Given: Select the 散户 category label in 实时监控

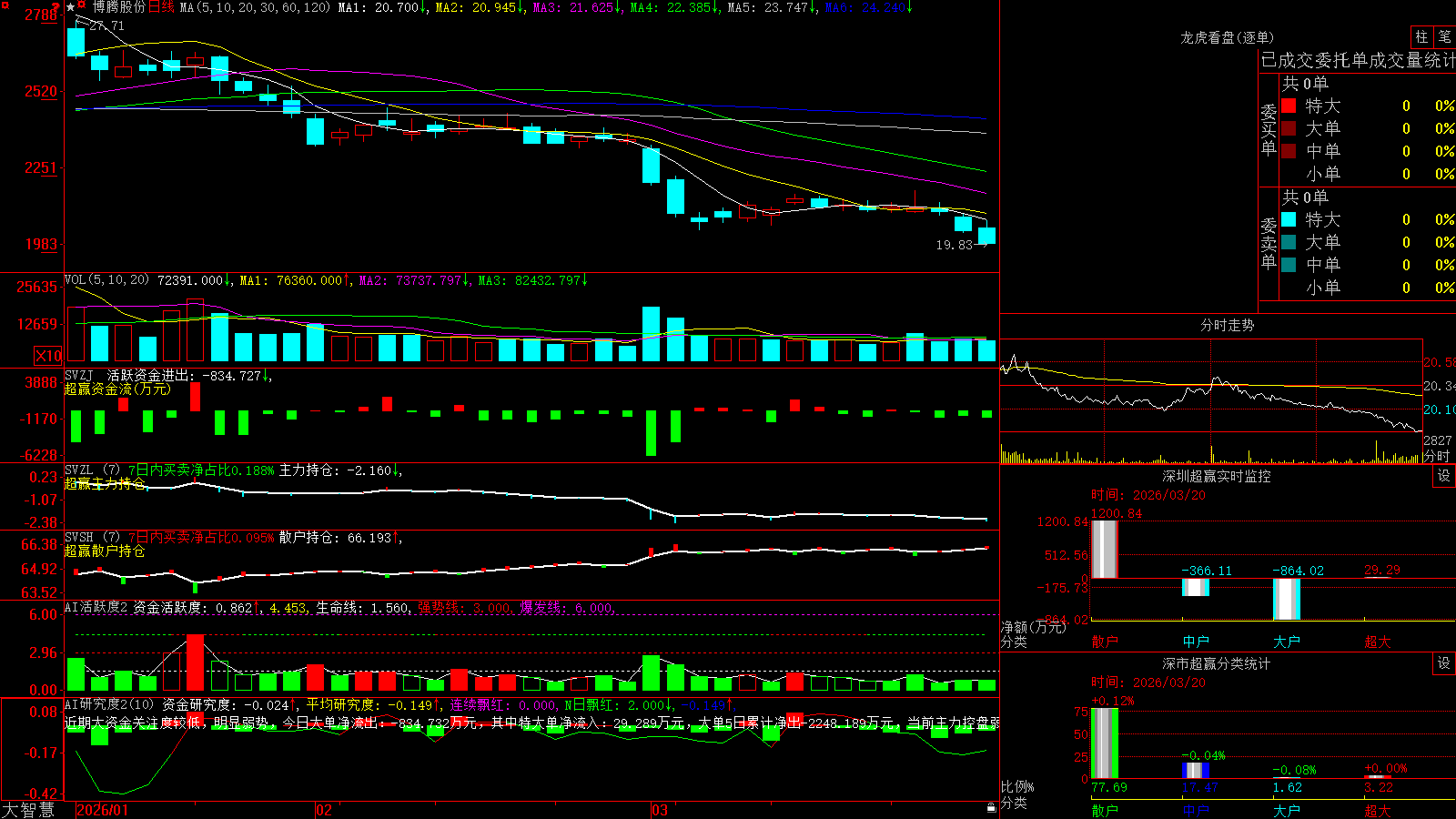Looking at the screenshot, I should point(1105,642).
